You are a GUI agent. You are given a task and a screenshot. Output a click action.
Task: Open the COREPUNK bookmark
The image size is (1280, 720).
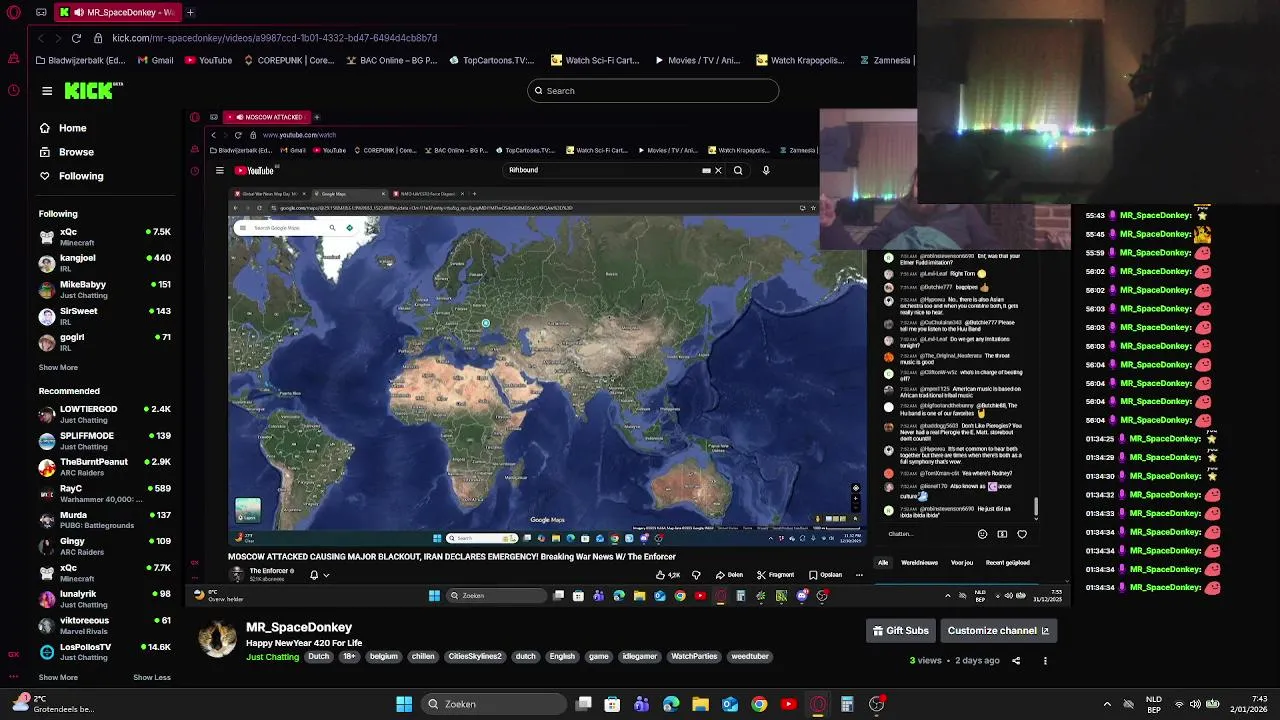(x=289, y=60)
